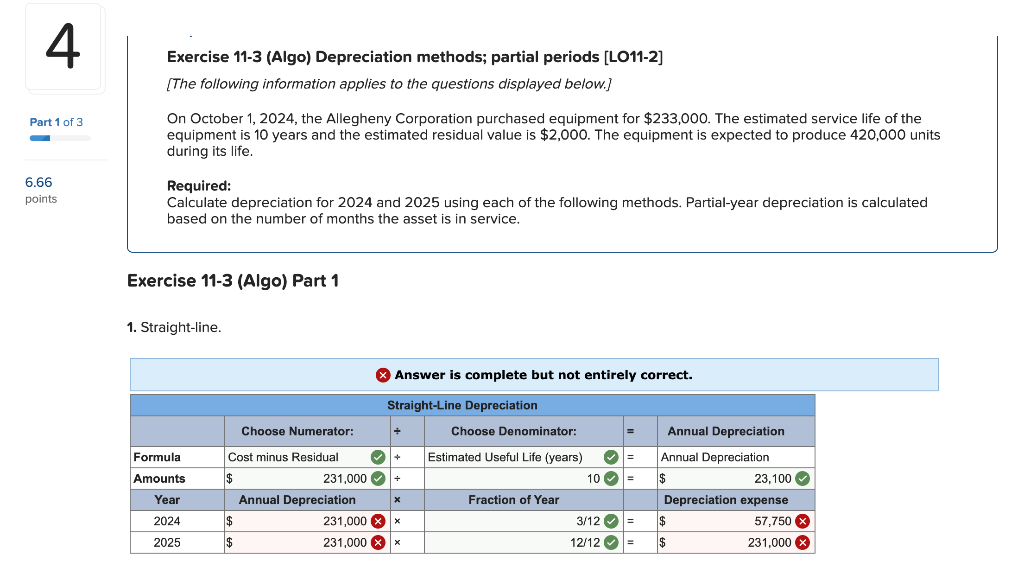Select the Part 1 of 3 link
Viewport: 1024px width, 587px height.
pos(56,121)
